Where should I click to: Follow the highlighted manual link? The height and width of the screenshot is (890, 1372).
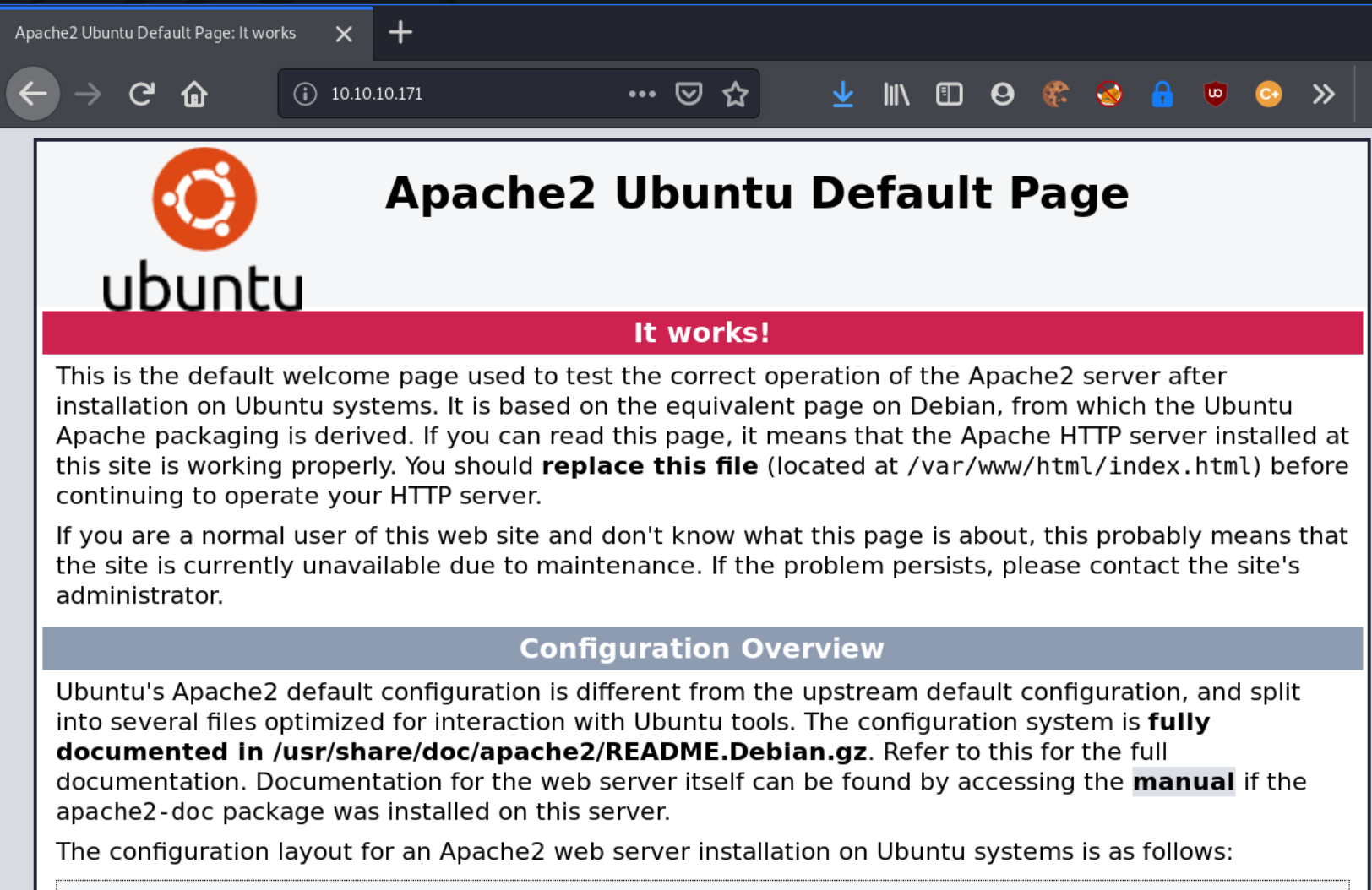point(1184,781)
